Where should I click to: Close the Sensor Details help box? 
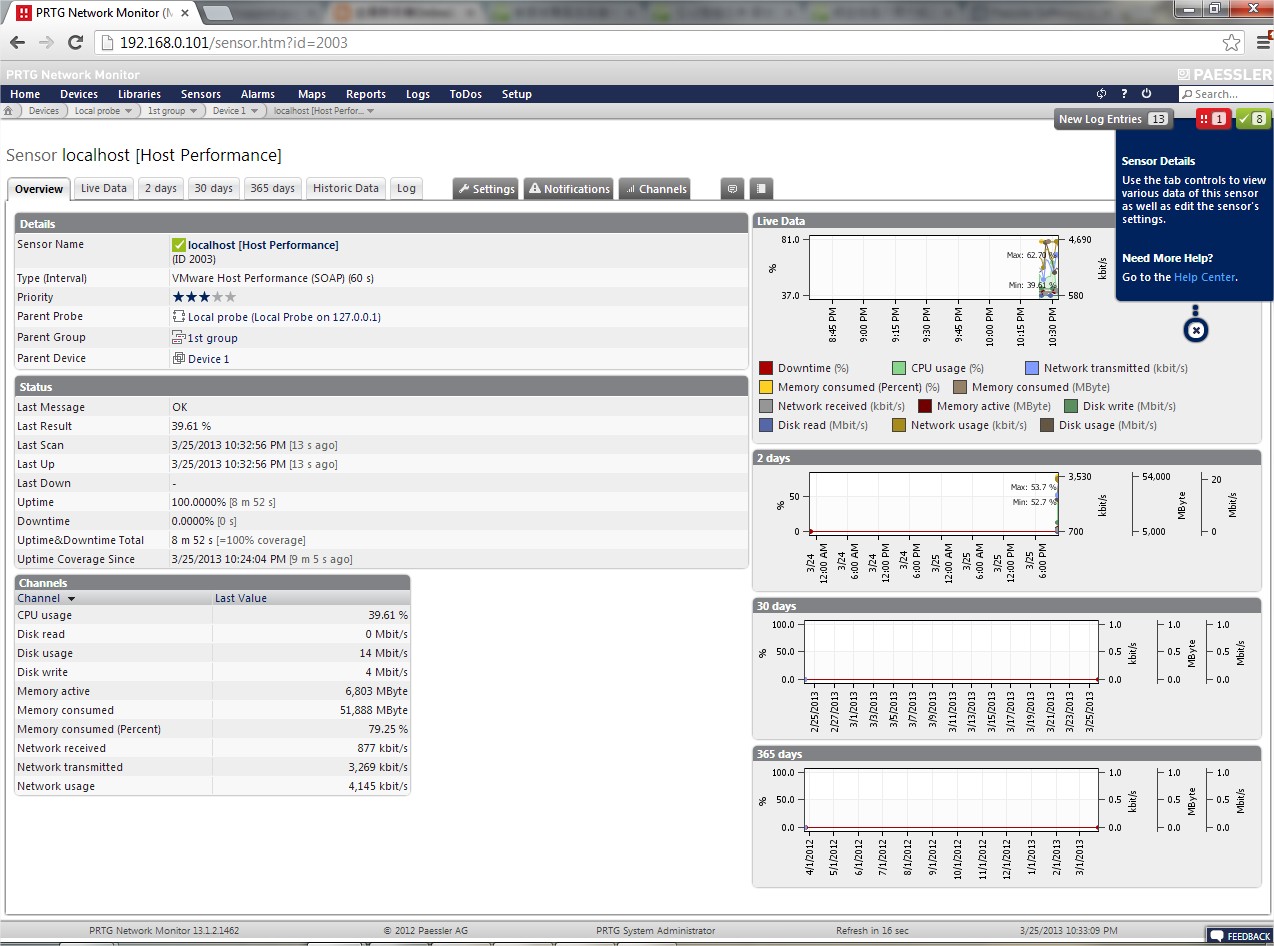pyautogui.click(x=1196, y=331)
